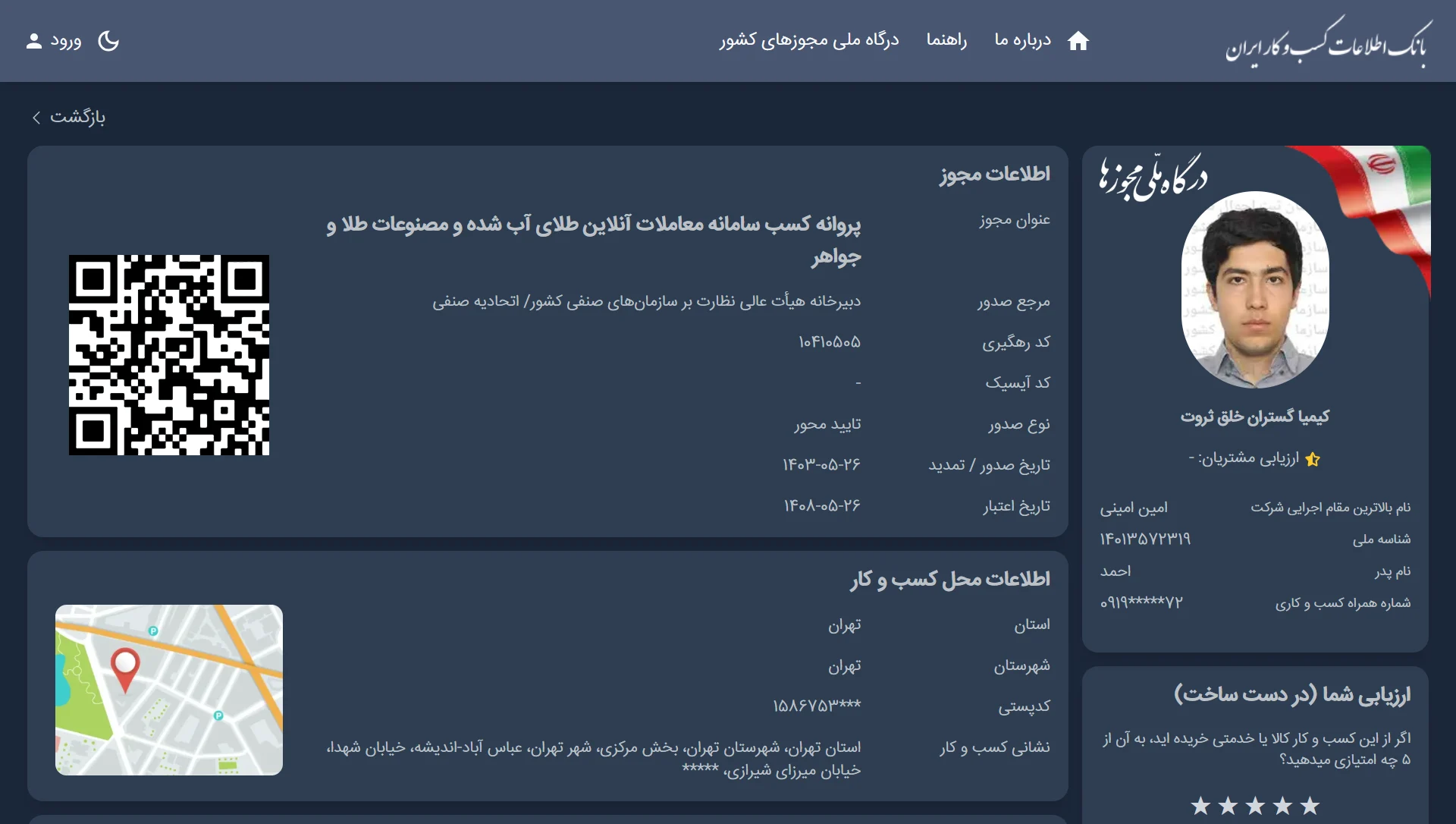Click the user login icon
Viewport: 1456px width, 824px height.
coord(33,41)
